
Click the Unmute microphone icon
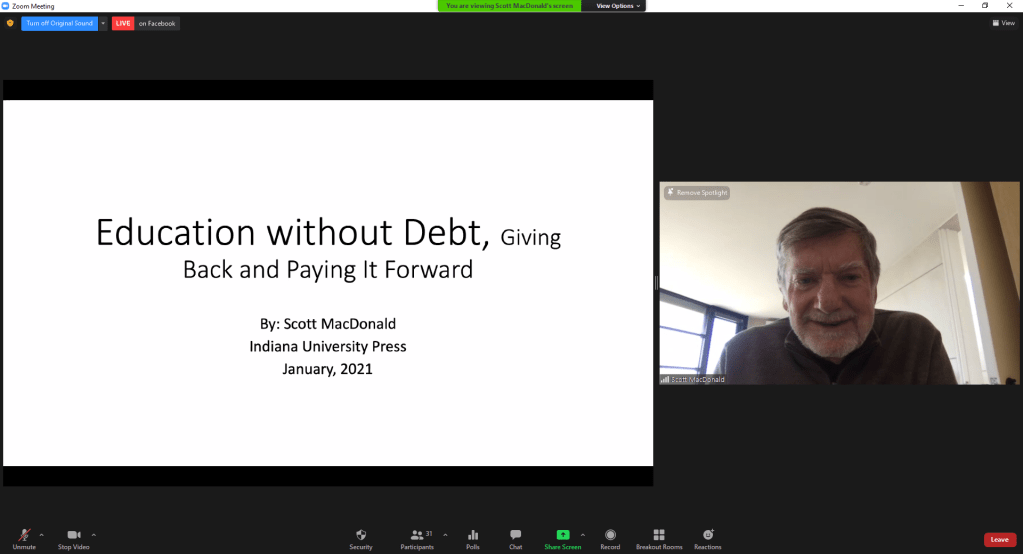coord(23,536)
